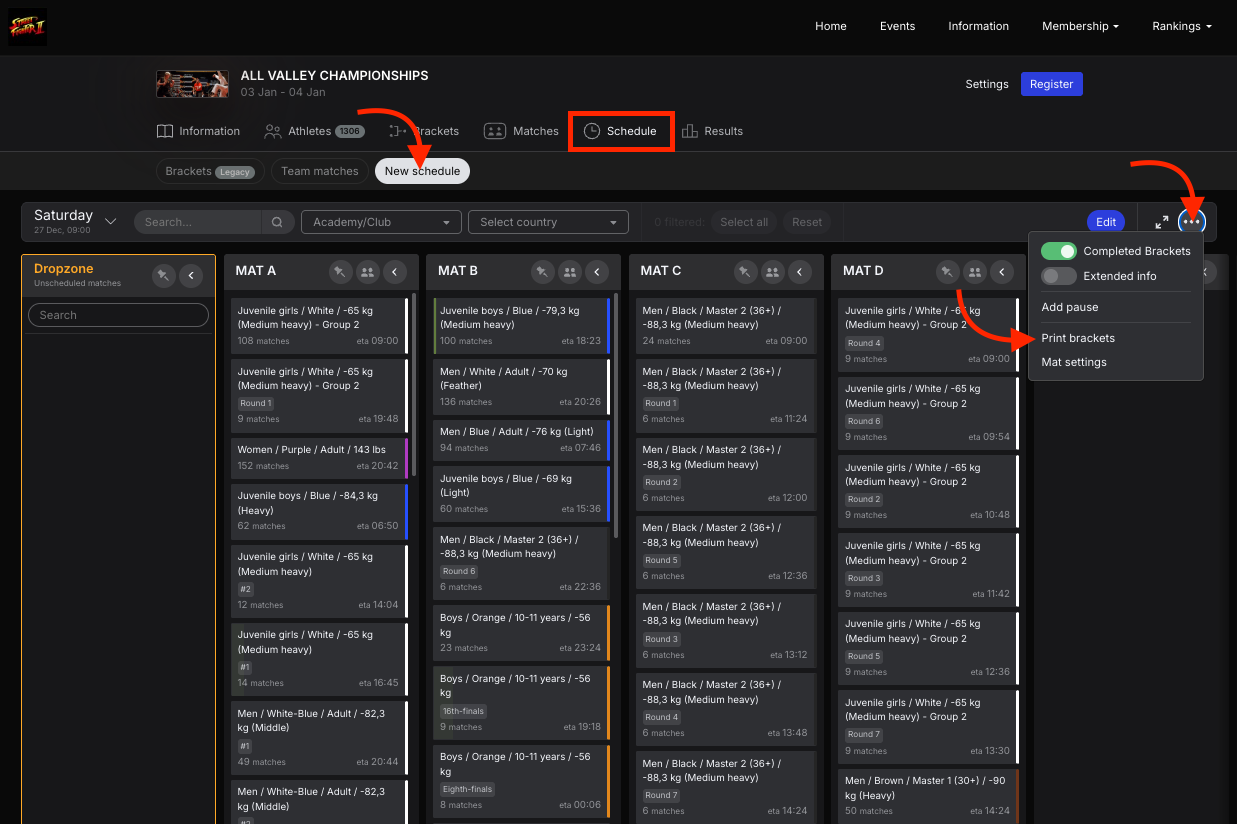Screen dimensions: 1237x824
Task: Toggle the Completed Brackets switch
Action: coord(1059,251)
